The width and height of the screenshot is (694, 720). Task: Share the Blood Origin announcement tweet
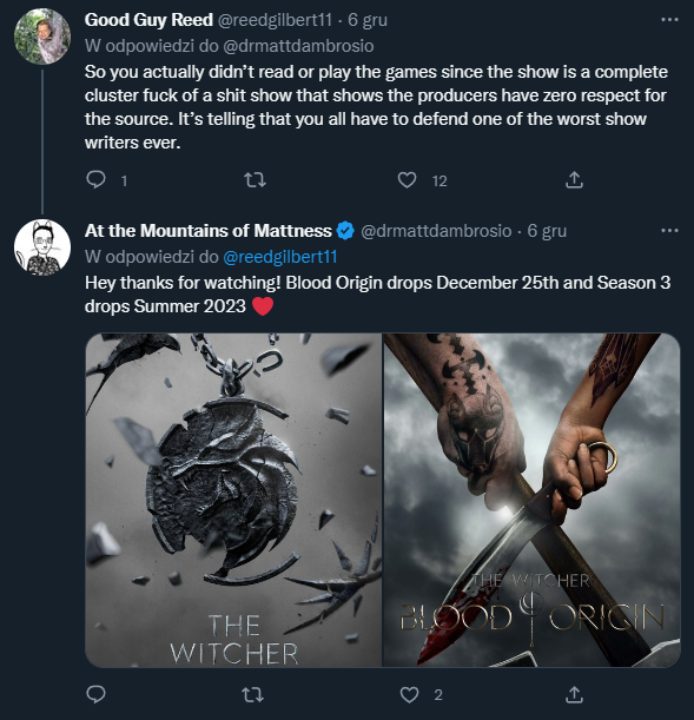574,693
